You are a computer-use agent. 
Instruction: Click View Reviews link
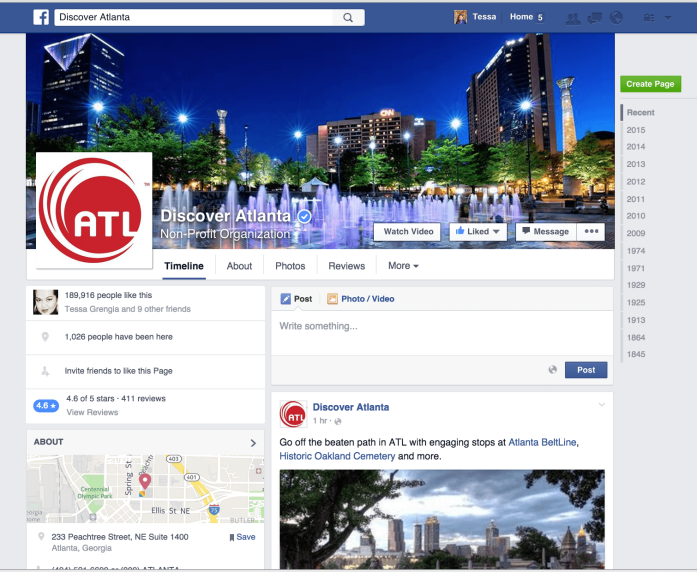point(92,412)
